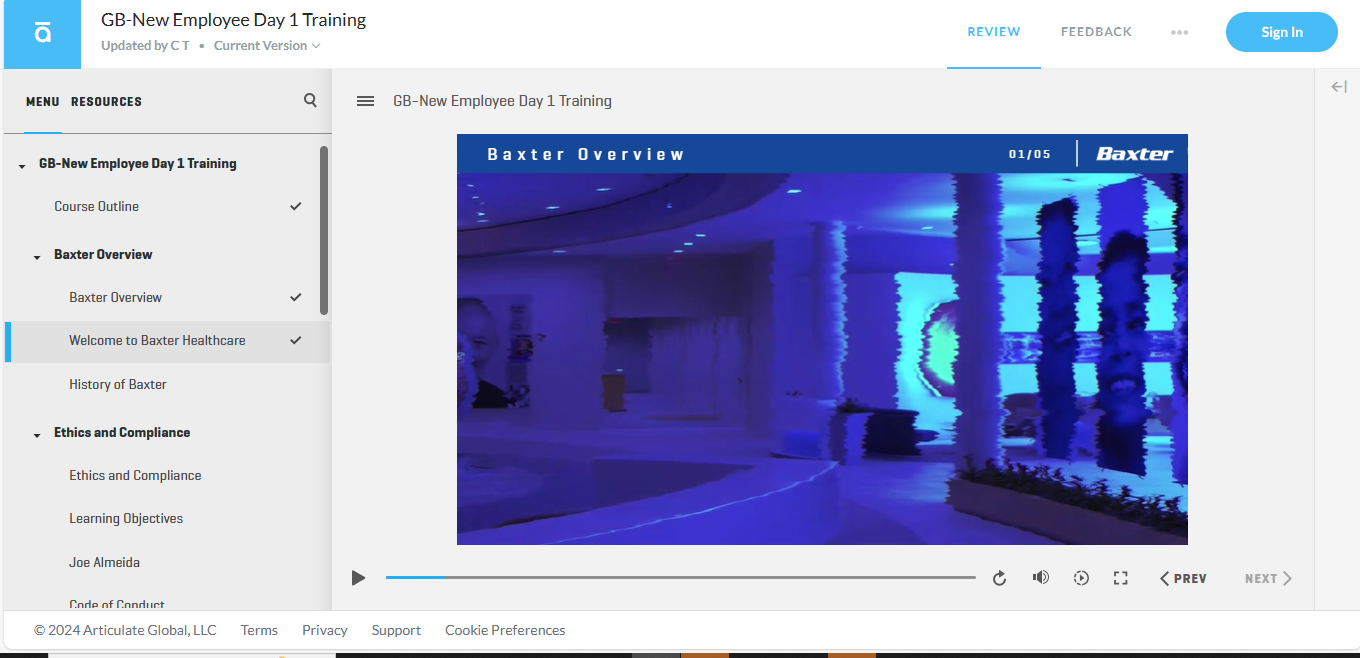Click the course title in the header

click(233, 20)
